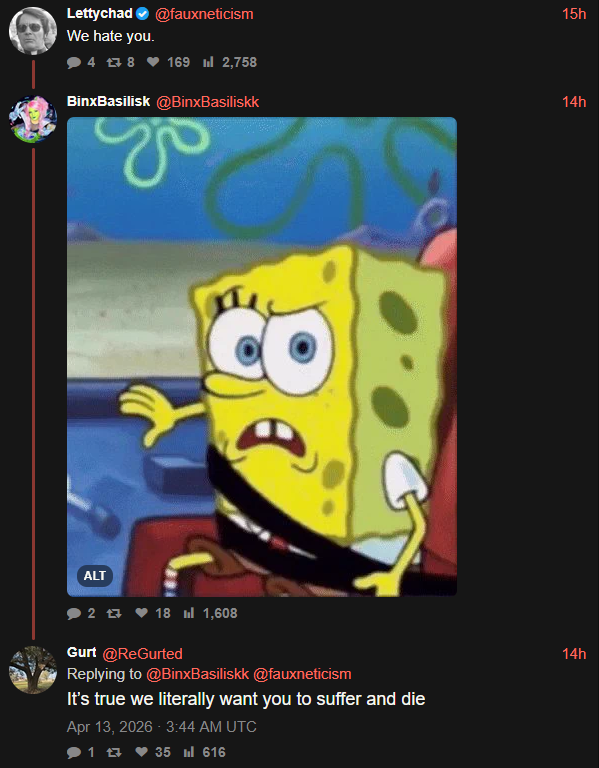Open Gurt's tree avatar

coord(33,670)
